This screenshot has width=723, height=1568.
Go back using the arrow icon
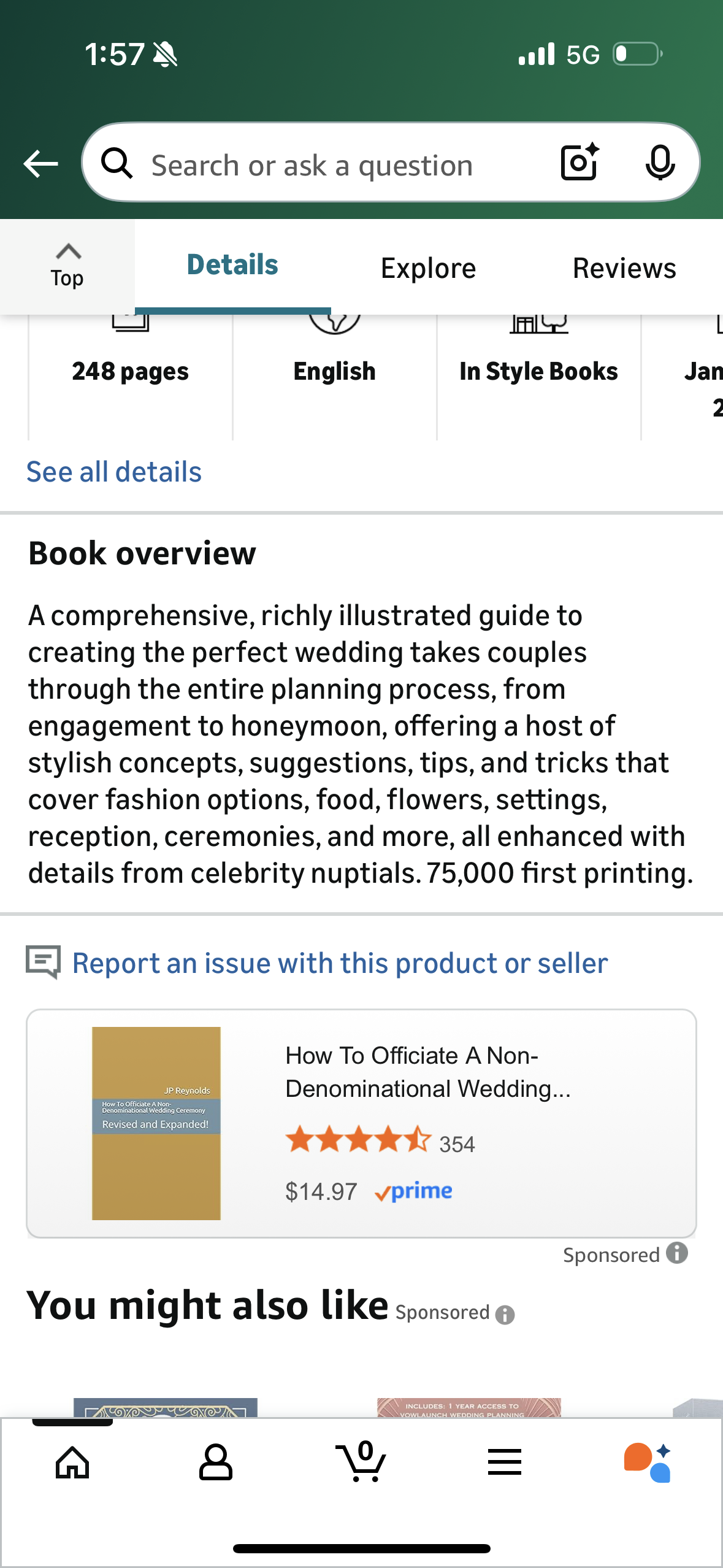[40, 162]
